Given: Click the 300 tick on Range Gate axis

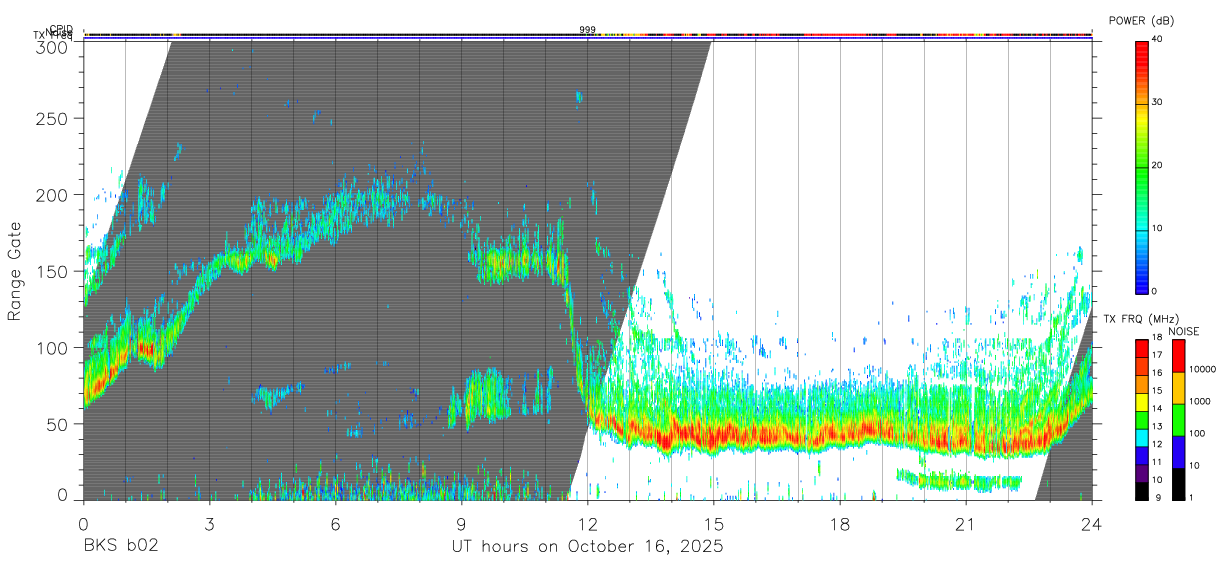Looking at the screenshot, I should click(54, 47).
